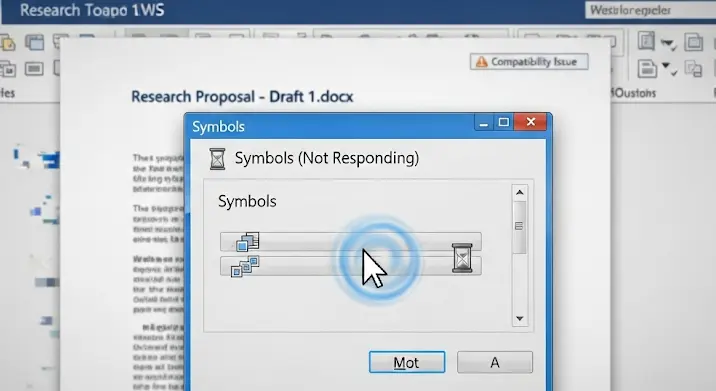Image resolution: width=716 pixels, height=391 pixels.
Task: Maximize the Symbols dialog window
Action: 504,122
